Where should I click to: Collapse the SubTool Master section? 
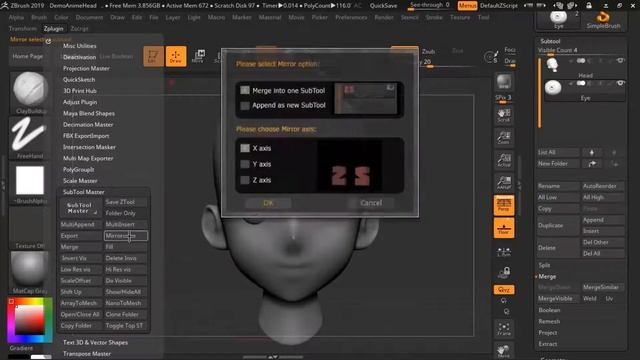(83, 192)
